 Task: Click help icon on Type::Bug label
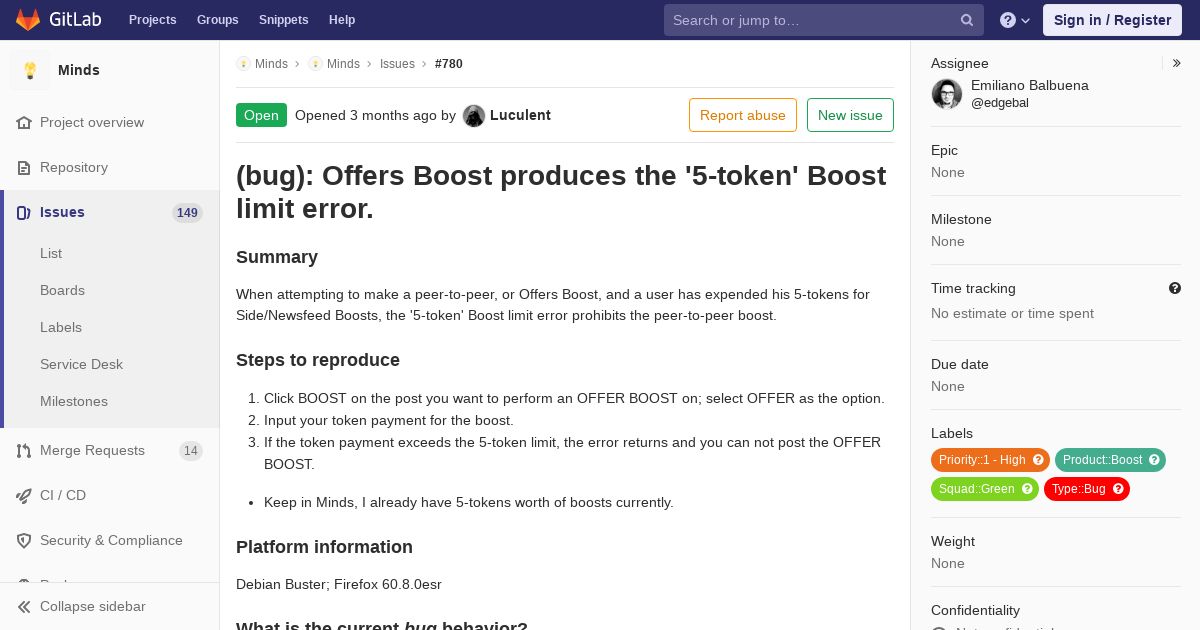point(1118,489)
